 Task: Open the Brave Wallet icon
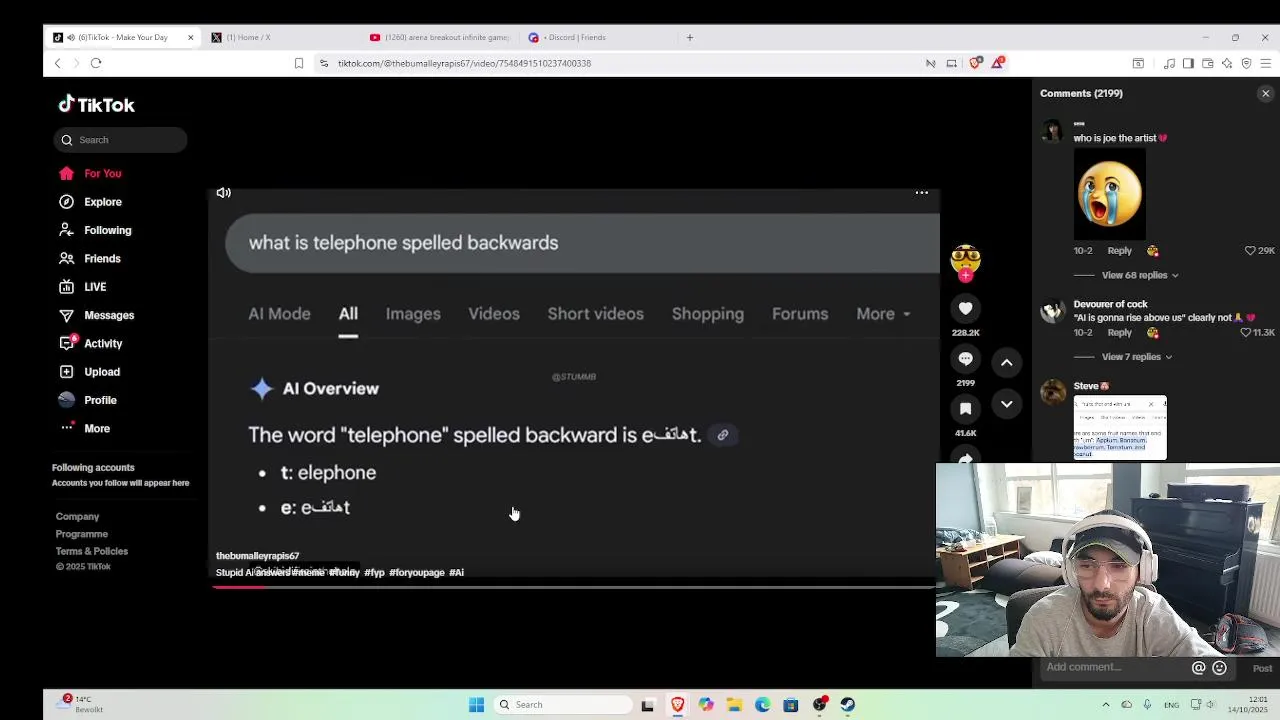1208,63
